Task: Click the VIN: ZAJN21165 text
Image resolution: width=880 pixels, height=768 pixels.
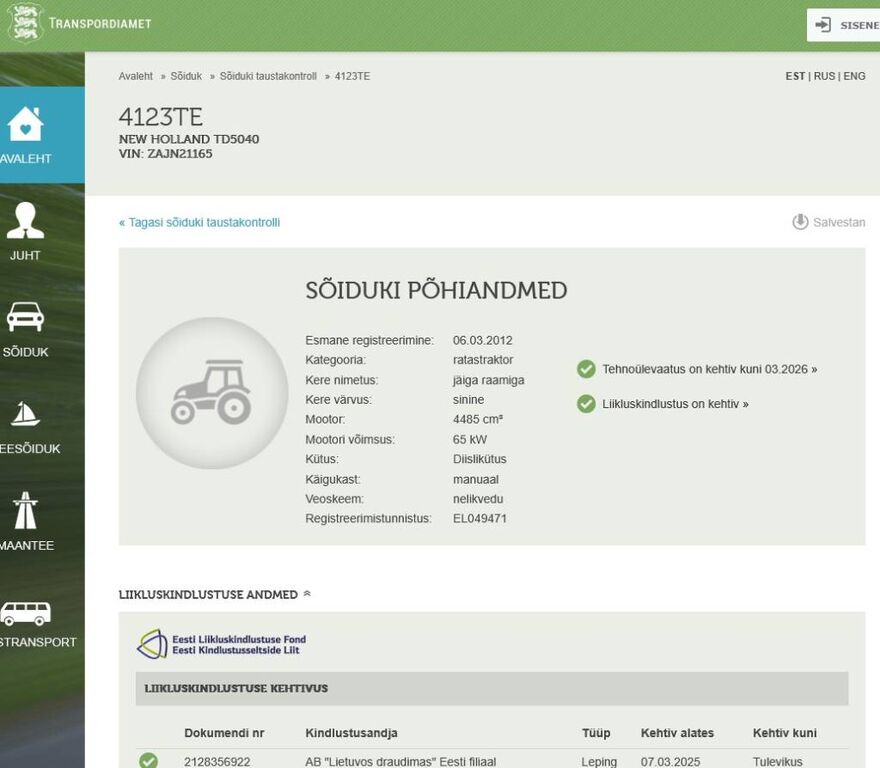Action: (166, 154)
